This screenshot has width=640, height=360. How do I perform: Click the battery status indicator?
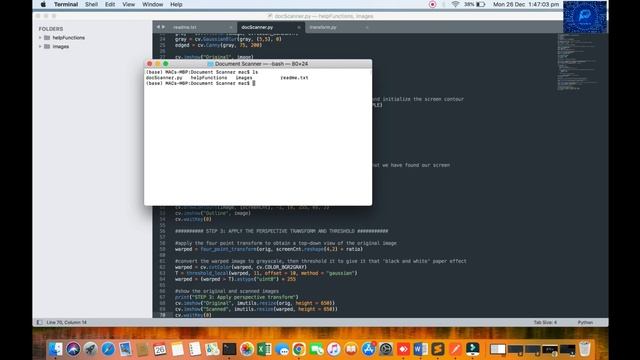tap(475, 4)
